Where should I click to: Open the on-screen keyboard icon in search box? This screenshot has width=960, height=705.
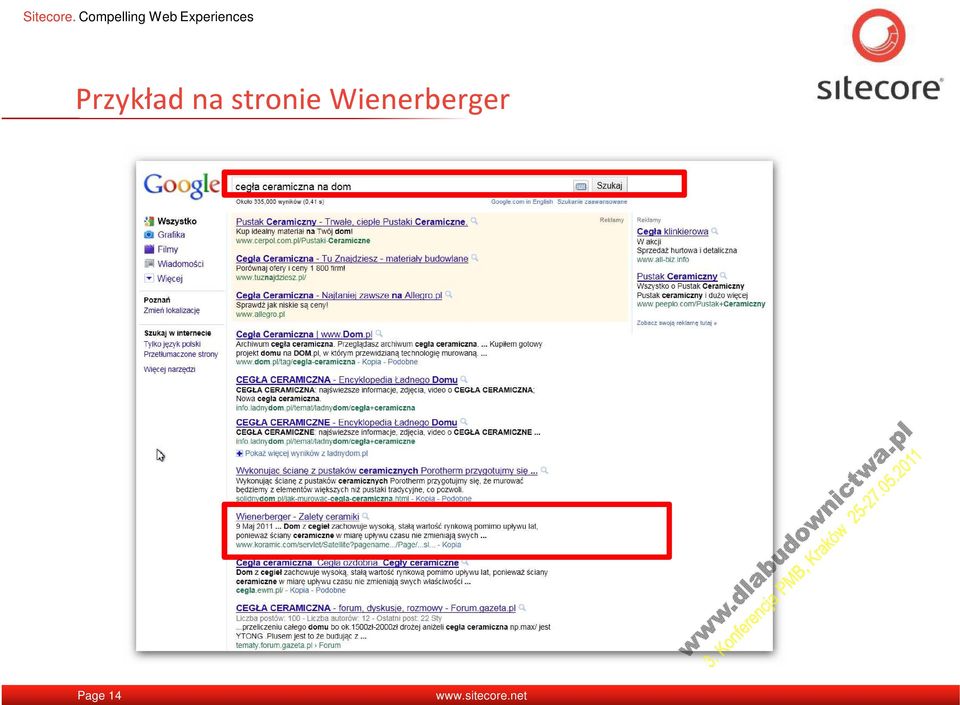(581, 185)
